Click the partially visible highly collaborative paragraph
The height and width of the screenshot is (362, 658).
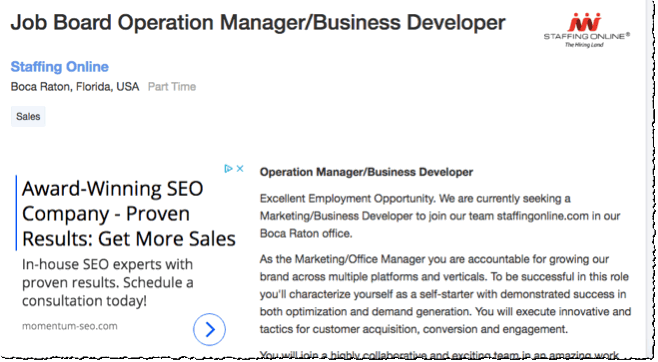coord(439,355)
